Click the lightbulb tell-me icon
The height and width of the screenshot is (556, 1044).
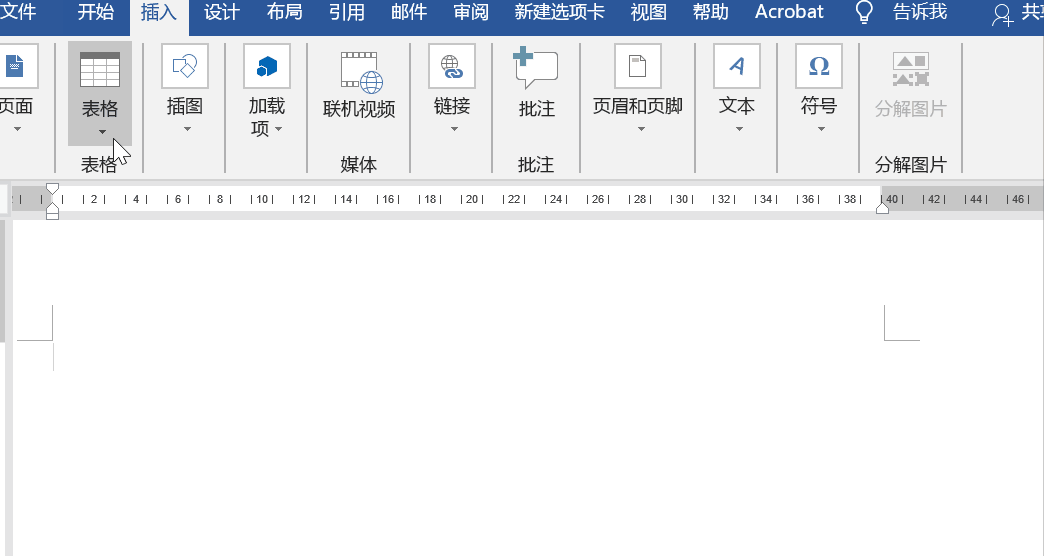click(864, 13)
